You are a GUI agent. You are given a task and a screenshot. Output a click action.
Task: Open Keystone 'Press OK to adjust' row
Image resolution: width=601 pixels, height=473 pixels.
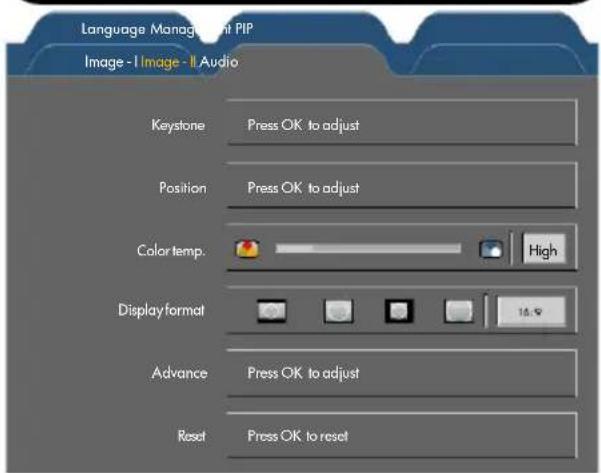402,123
